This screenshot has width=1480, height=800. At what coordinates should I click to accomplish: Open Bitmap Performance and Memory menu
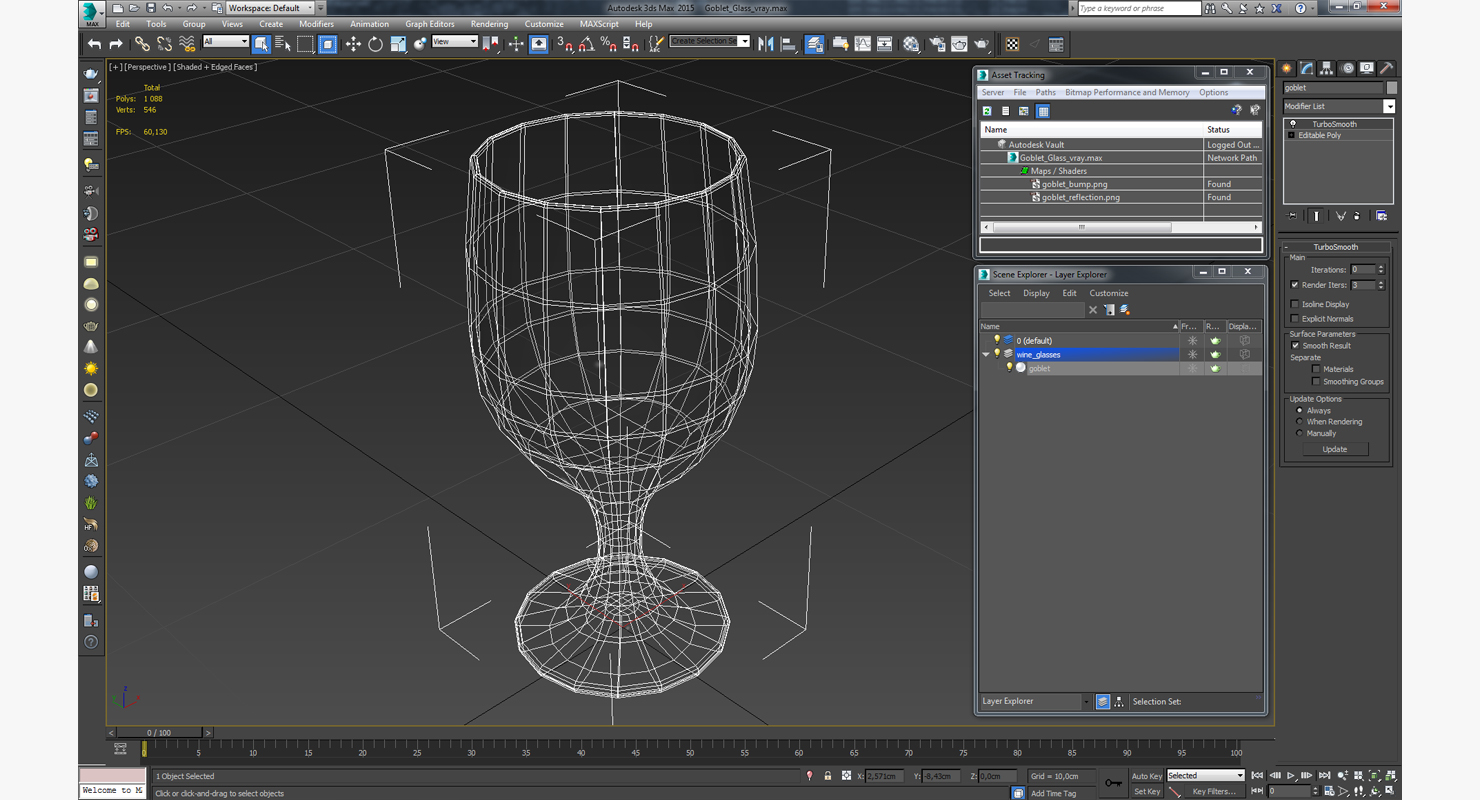[1127, 93]
